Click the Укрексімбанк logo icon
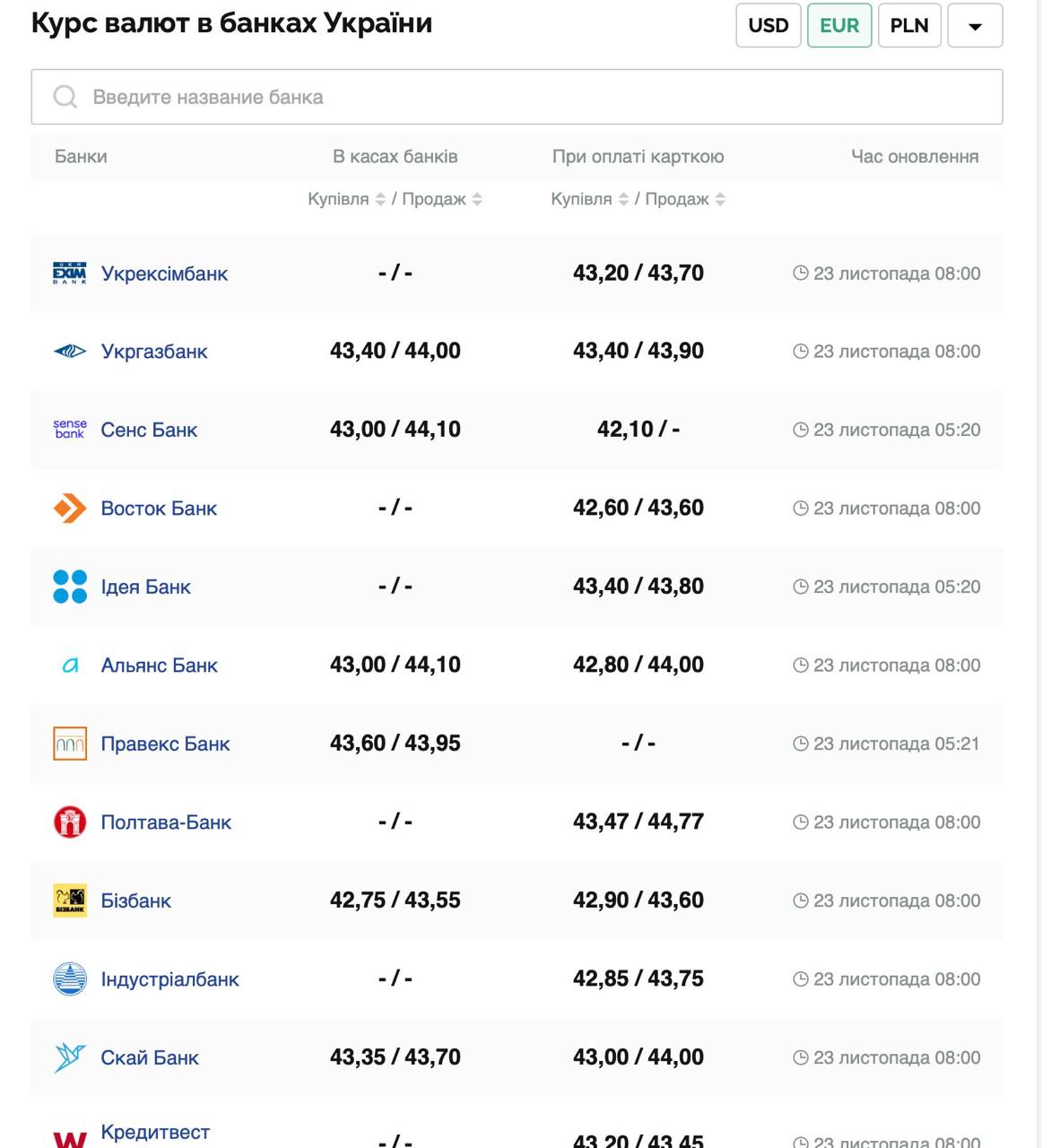 pos(70,274)
